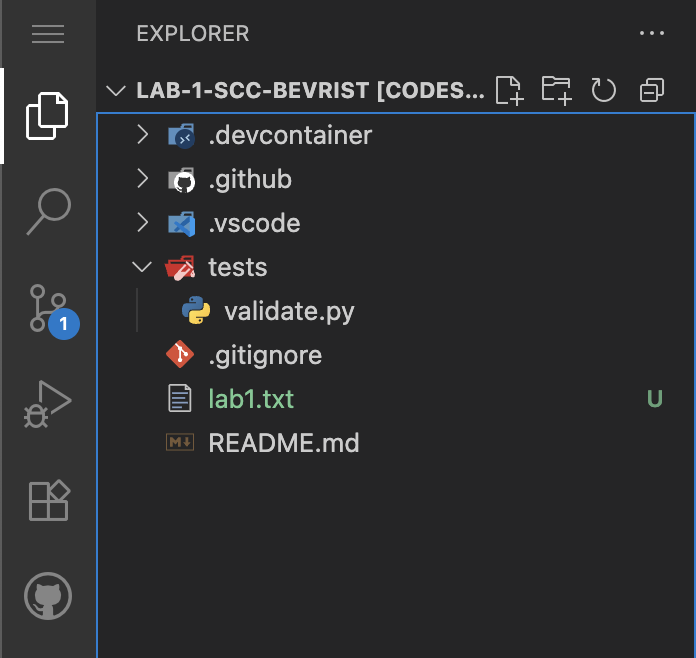Screen dimensions: 696x658
Task: Collapse the LAB-1-SCC-BEVRIST workspace section
Action: (x=116, y=91)
